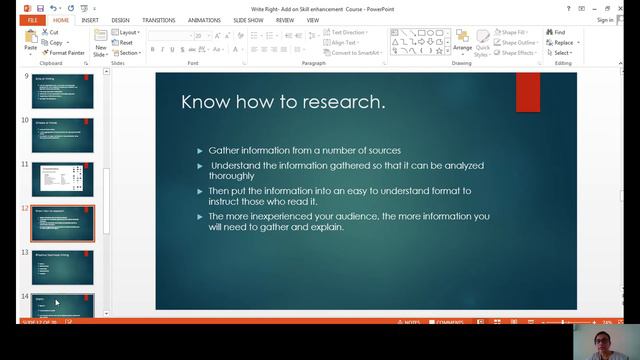Open Quick Styles gallery
This screenshot has height=360, width=640.
click(x=482, y=43)
